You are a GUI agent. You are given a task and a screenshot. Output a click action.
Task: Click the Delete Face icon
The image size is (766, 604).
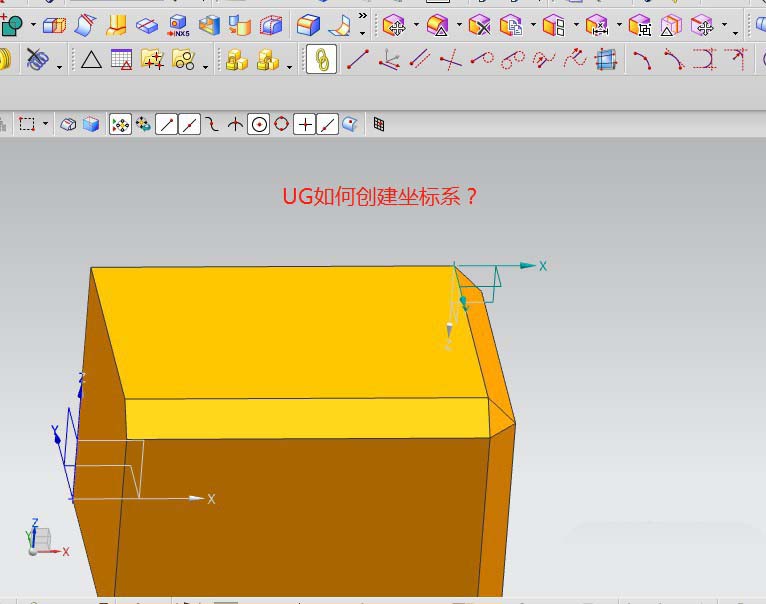(x=479, y=25)
